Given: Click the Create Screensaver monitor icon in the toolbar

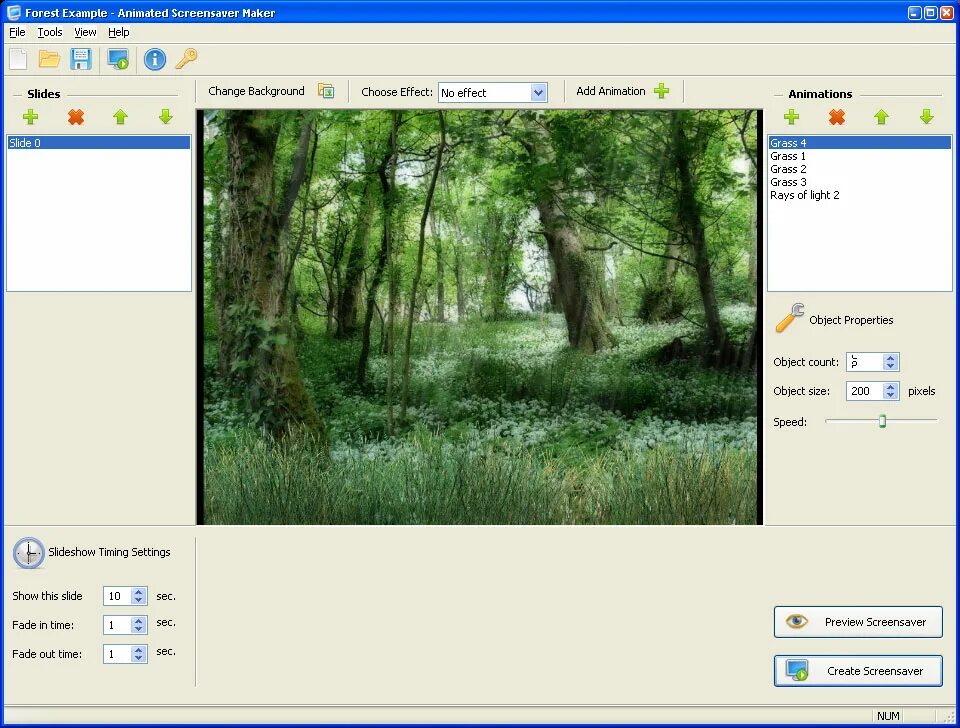Looking at the screenshot, I should click(118, 59).
